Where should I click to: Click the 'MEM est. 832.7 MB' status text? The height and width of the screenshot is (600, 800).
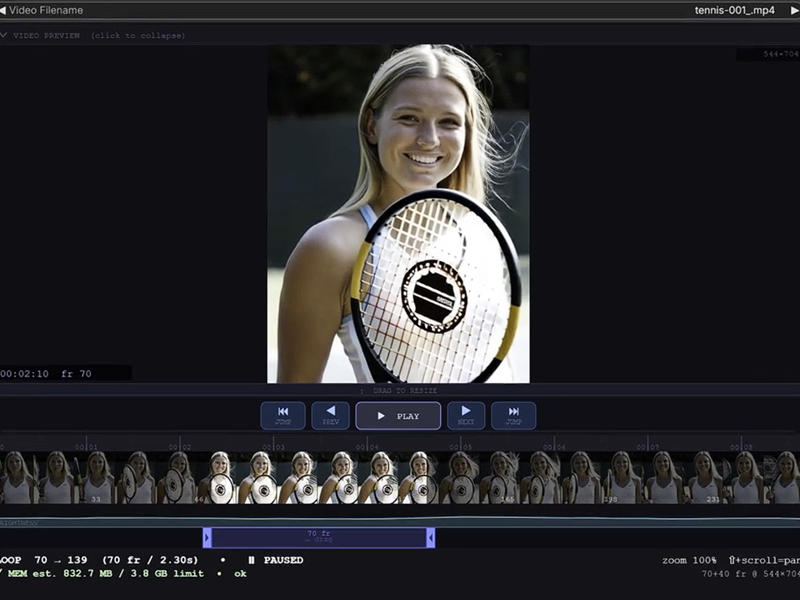coord(60,573)
